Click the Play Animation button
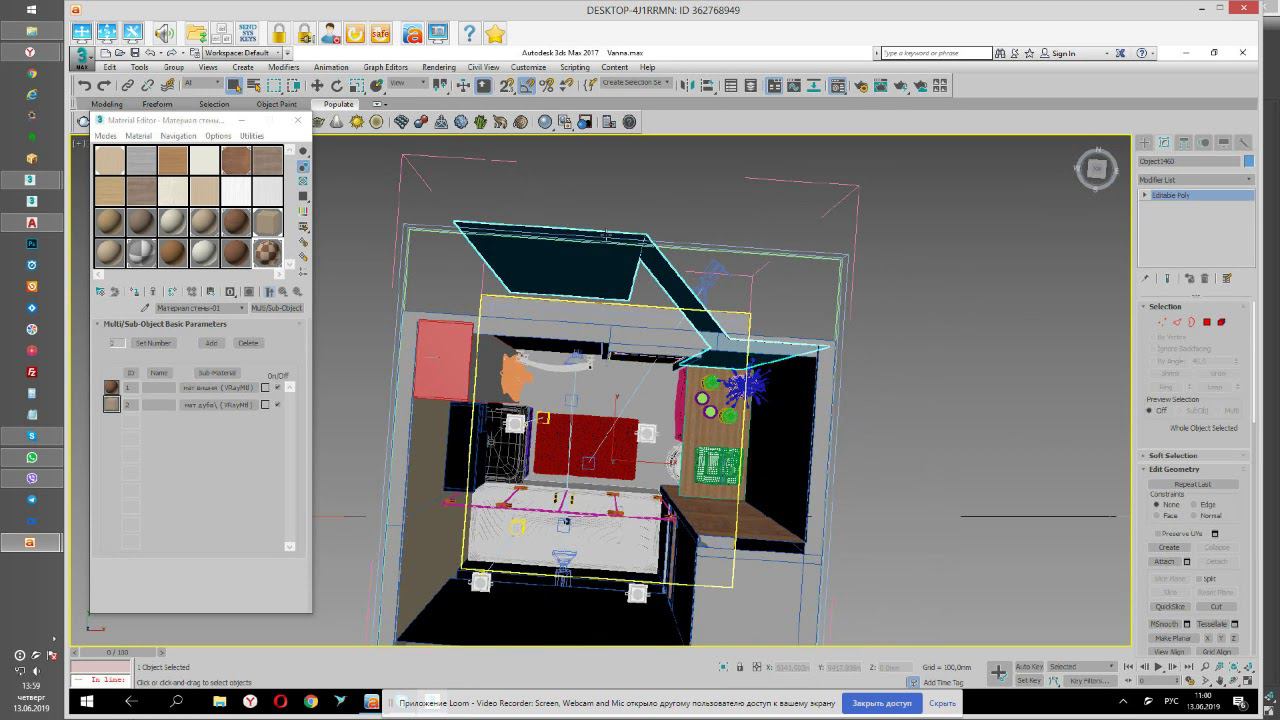Viewport: 1280px width, 720px height. pos(1158,667)
